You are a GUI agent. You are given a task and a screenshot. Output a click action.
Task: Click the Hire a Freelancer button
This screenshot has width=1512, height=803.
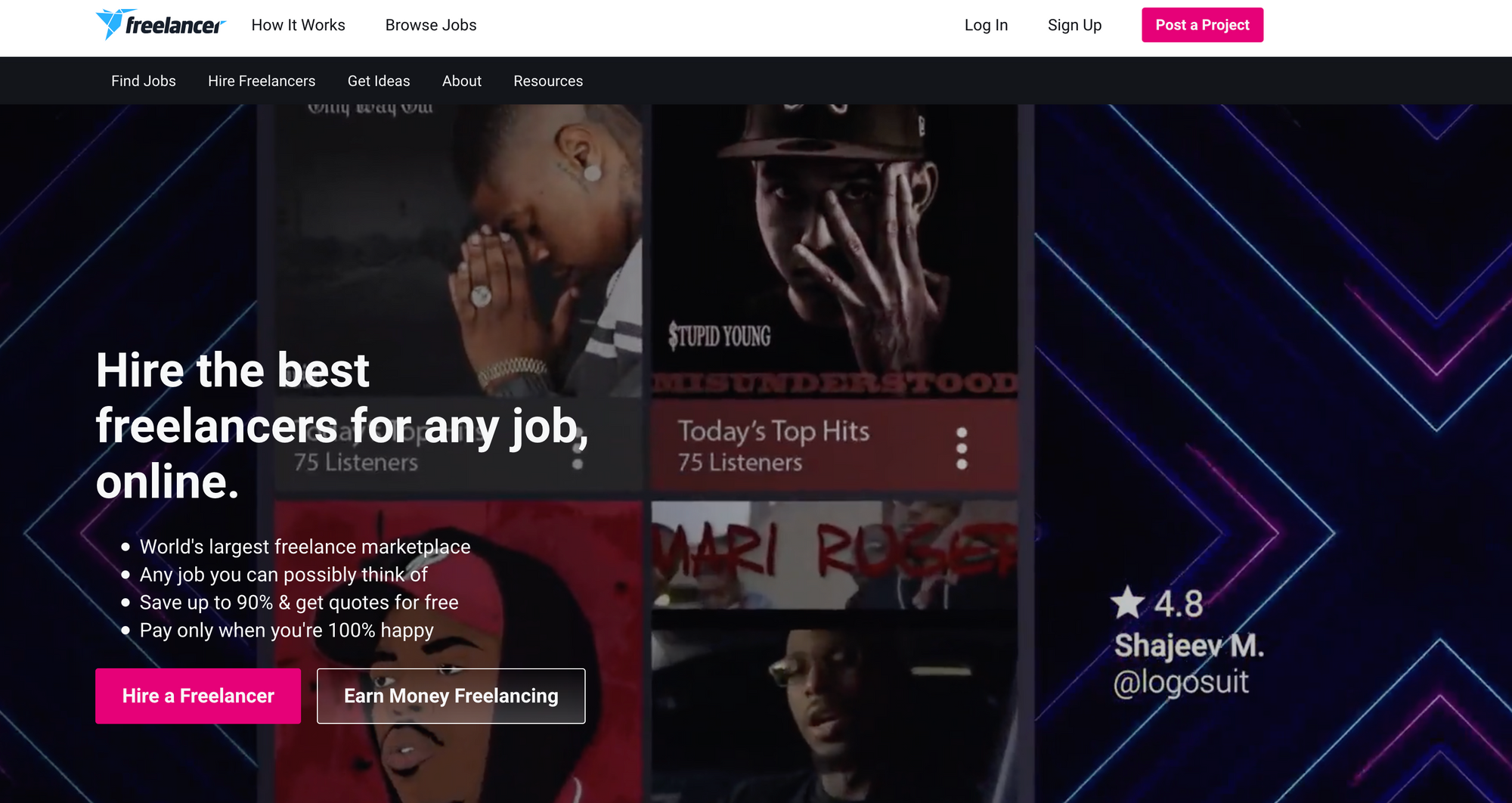point(198,696)
